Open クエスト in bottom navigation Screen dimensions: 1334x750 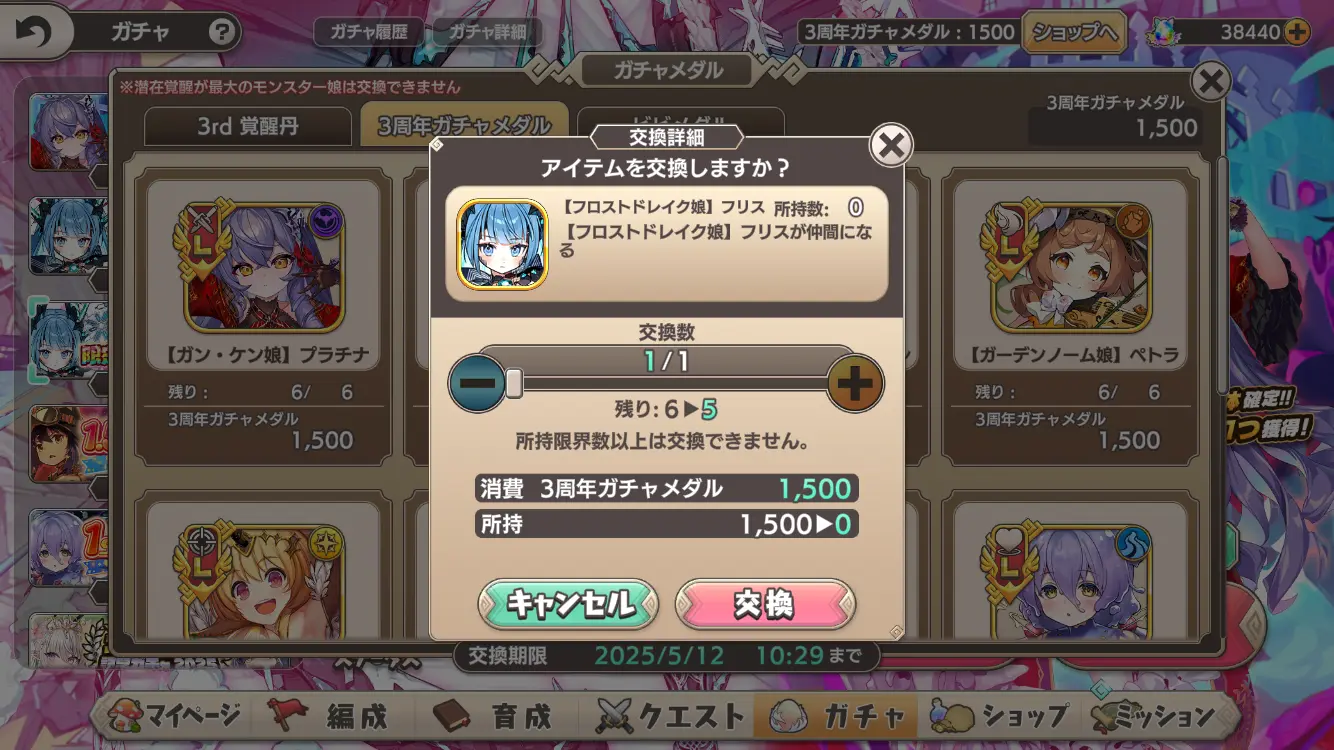pos(671,716)
